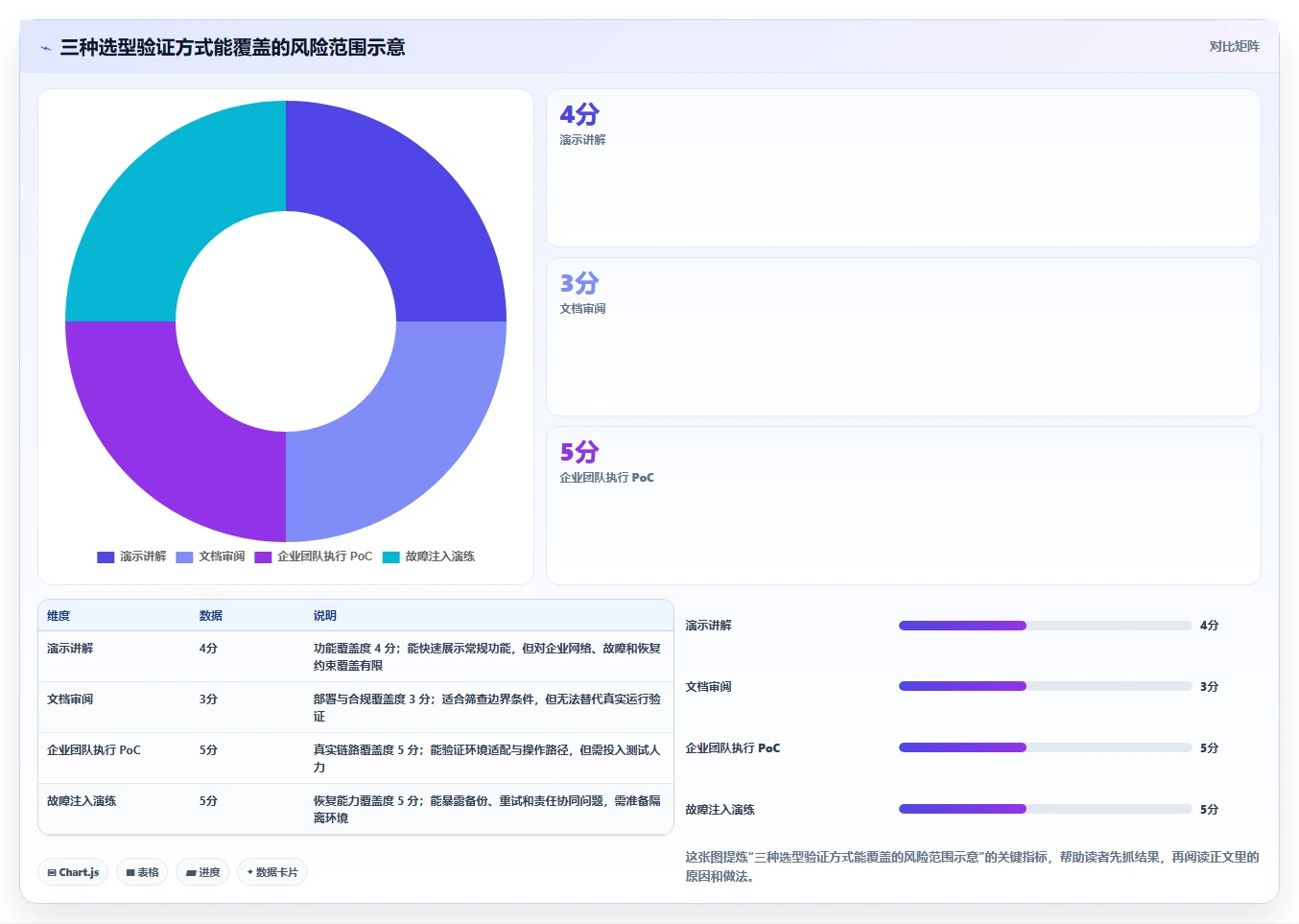Click the 4分 value in the table
This screenshot has width=1299, height=924.
[208, 649]
